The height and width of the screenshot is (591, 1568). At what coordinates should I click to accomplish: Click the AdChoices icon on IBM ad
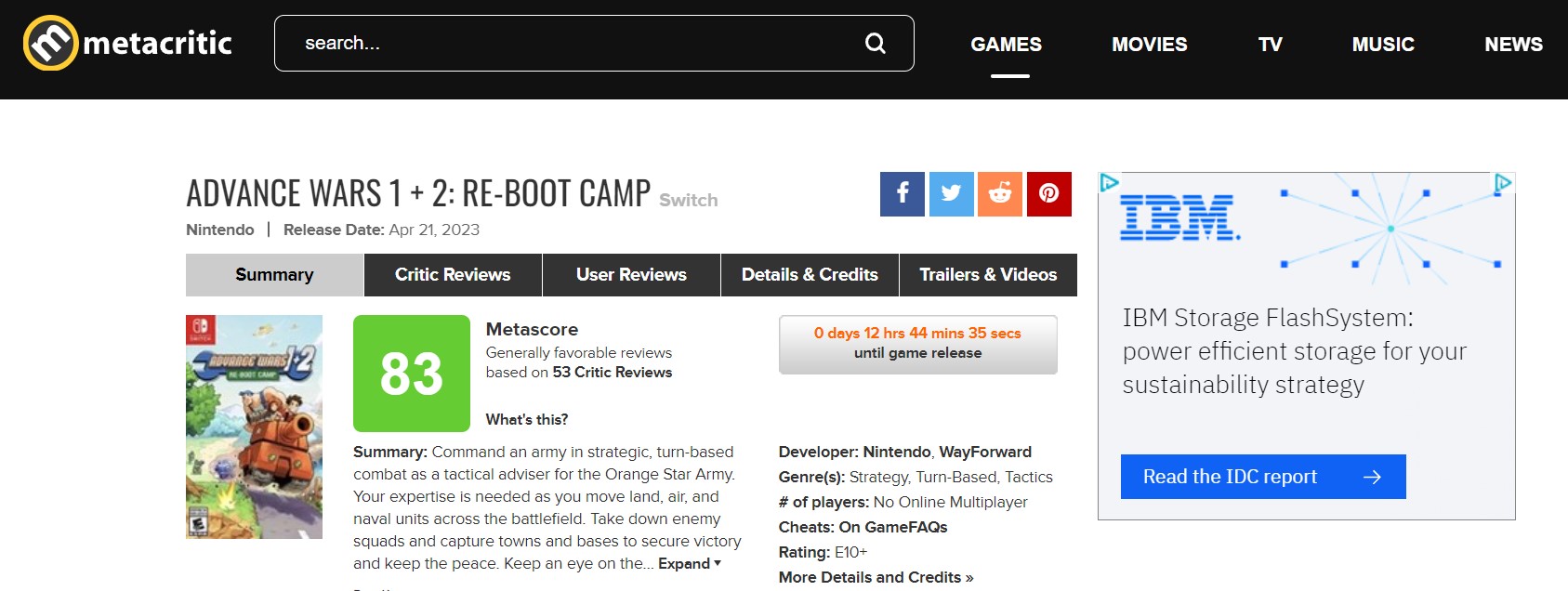point(1503,183)
